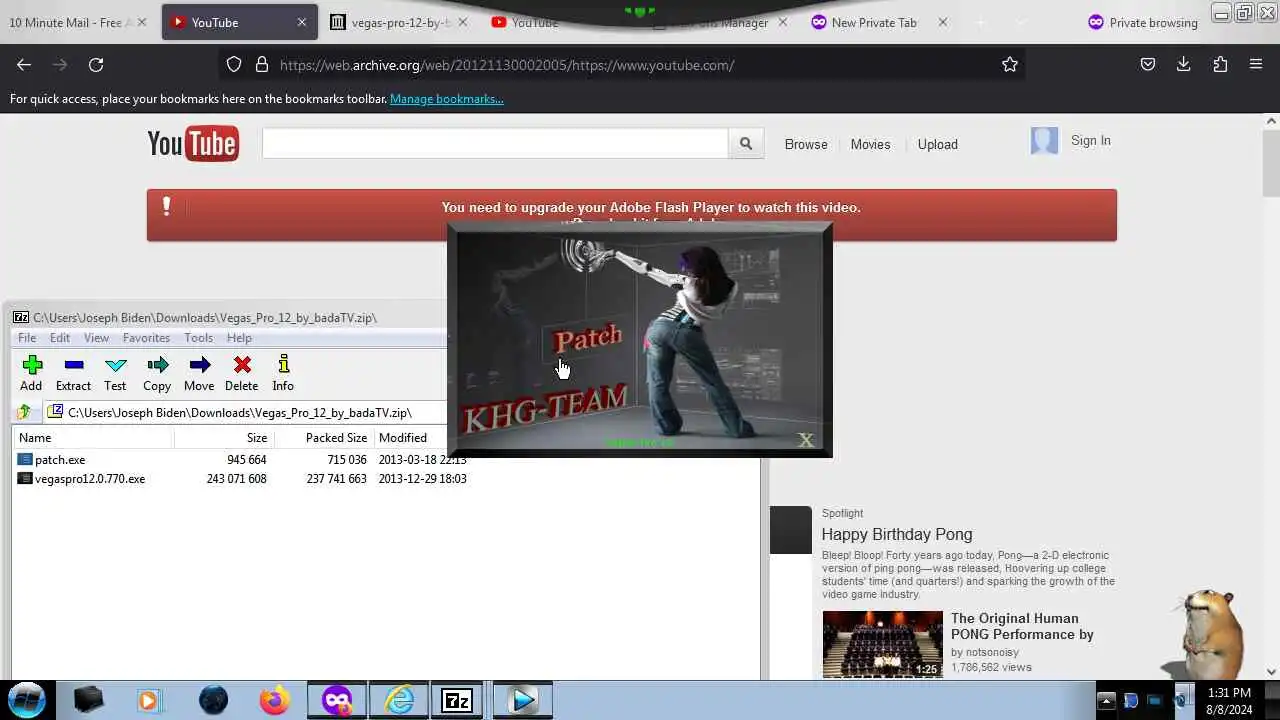Show hidden system tray icons
The height and width of the screenshot is (720, 1280).
[x=1106, y=700]
